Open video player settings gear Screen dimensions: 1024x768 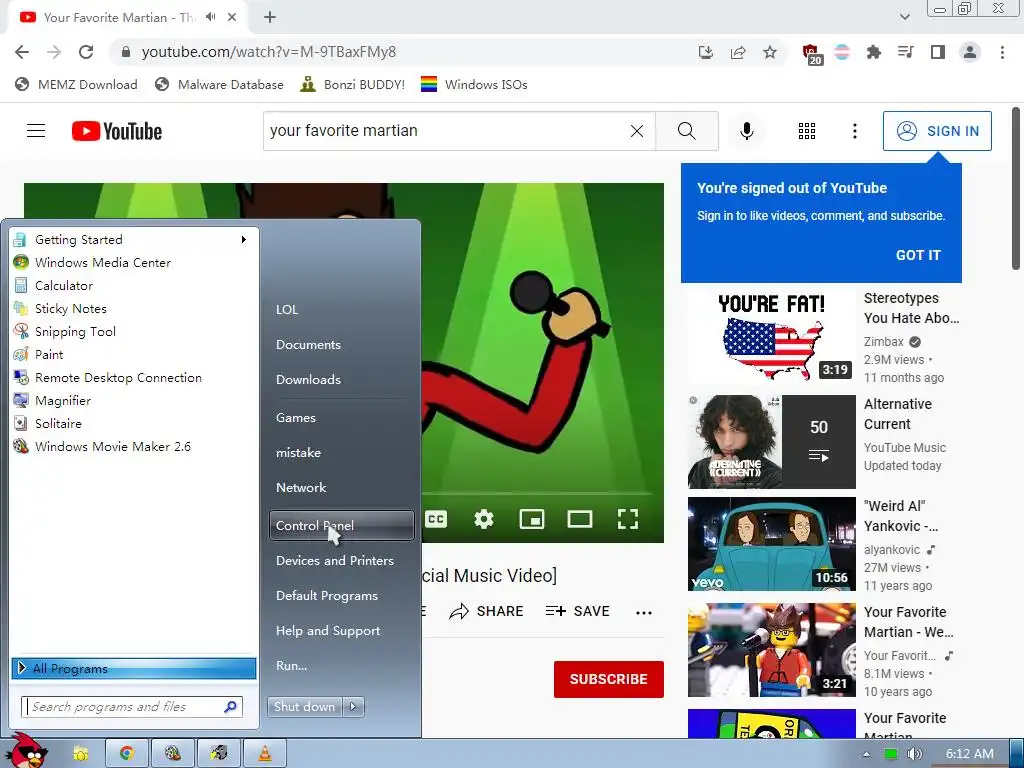[484, 519]
